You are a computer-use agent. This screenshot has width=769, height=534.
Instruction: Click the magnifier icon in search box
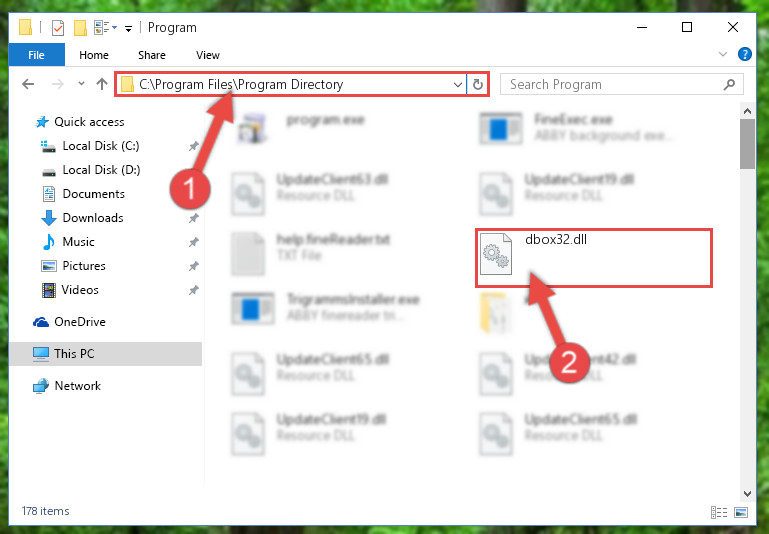(x=729, y=84)
